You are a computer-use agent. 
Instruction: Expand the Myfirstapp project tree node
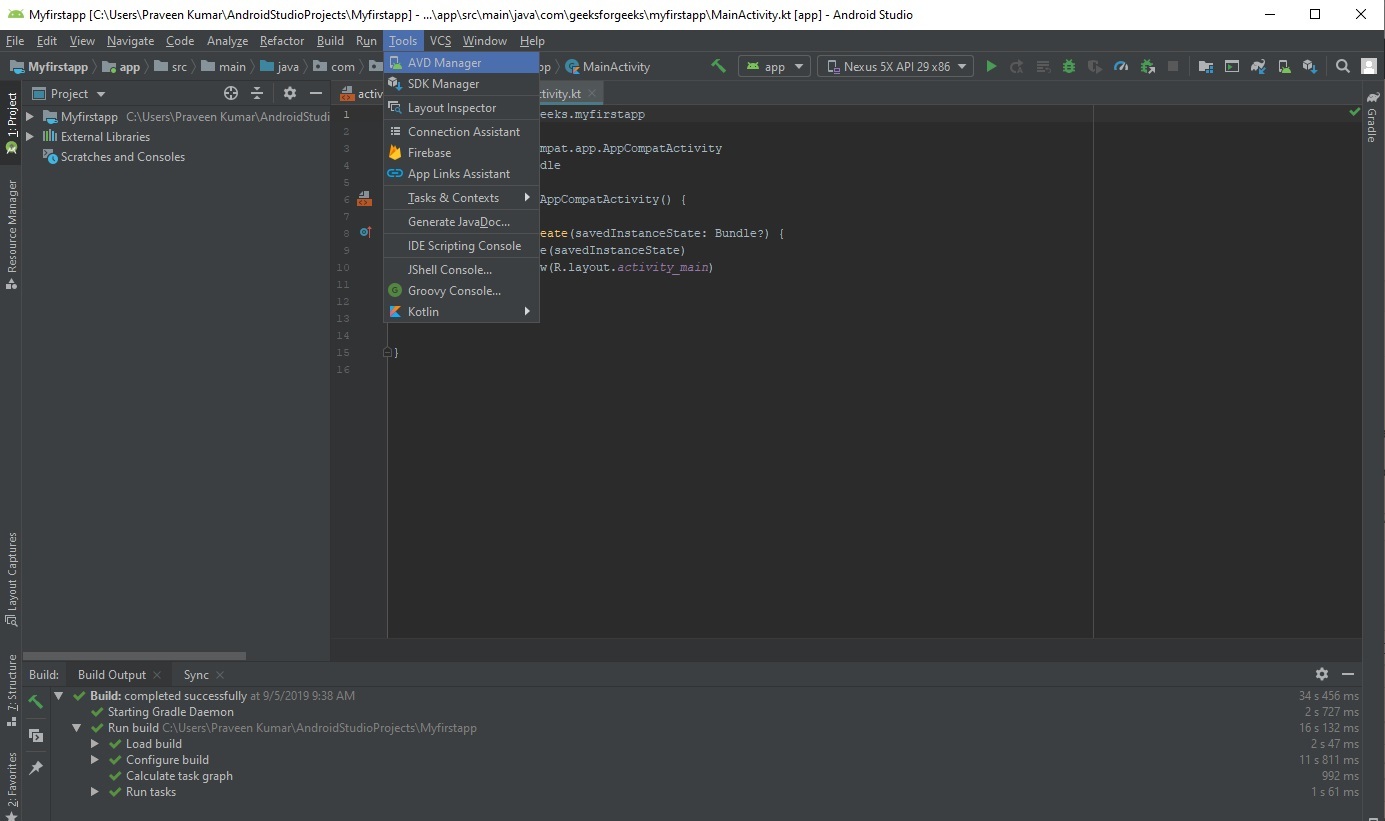[30, 117]
